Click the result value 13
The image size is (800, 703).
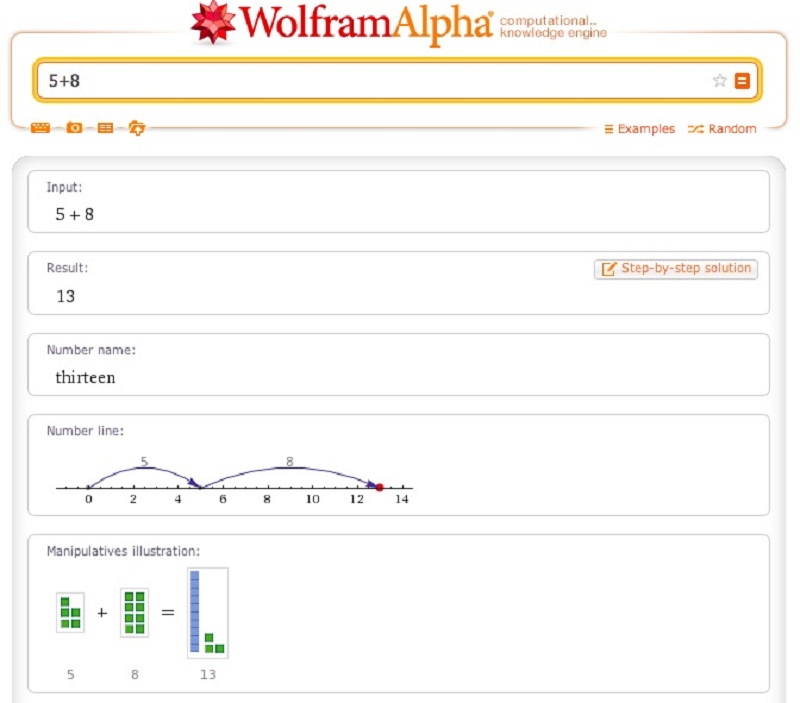click(x=65, y=296)
